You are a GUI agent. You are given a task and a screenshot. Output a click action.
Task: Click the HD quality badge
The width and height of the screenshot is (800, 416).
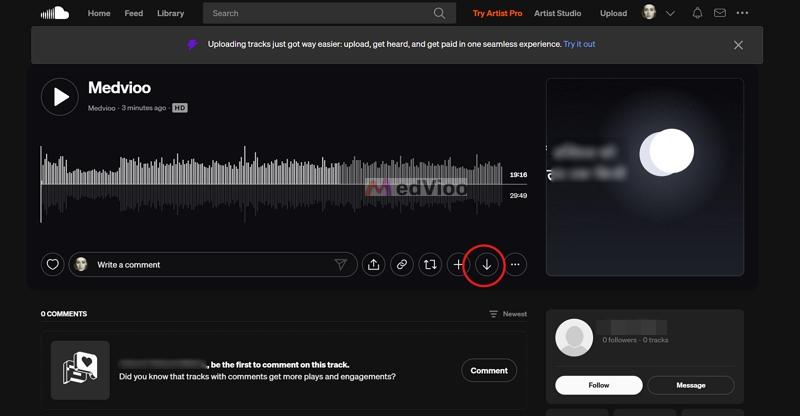coord(180,108)
